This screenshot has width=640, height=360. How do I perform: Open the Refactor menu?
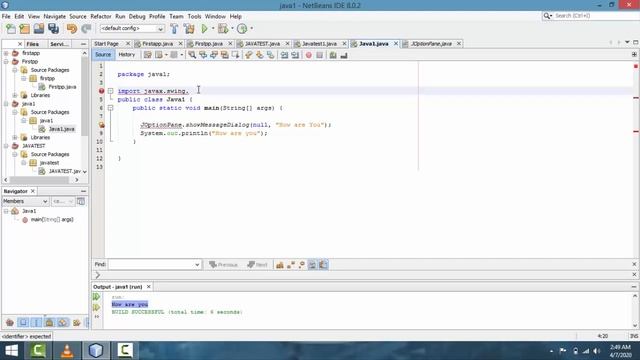coord(101,16)
